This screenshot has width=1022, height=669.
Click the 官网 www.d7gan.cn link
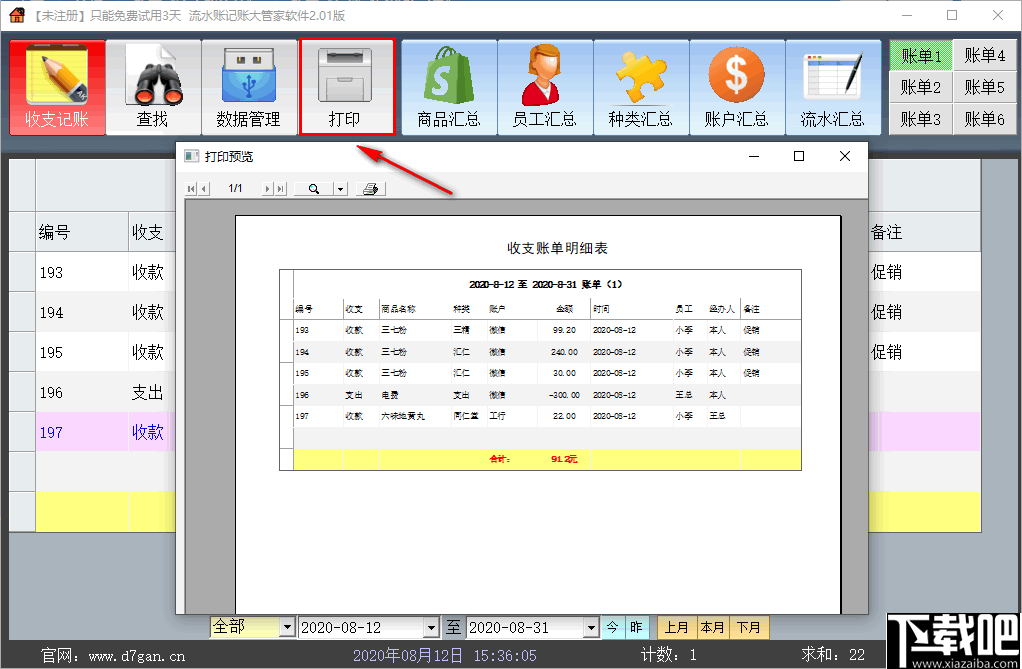click(113, 655)
